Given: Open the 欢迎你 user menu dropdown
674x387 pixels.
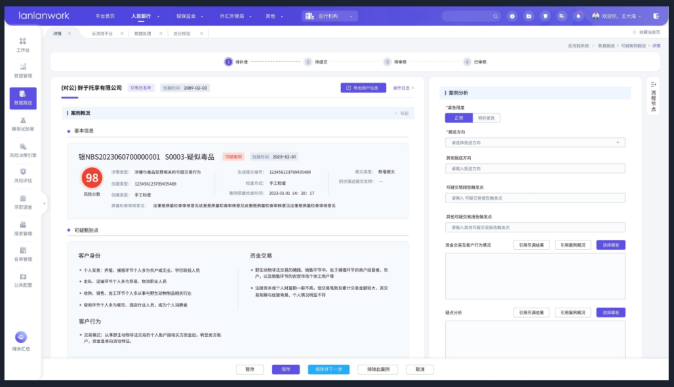Looking at the screenshot, I should [621, 16].
